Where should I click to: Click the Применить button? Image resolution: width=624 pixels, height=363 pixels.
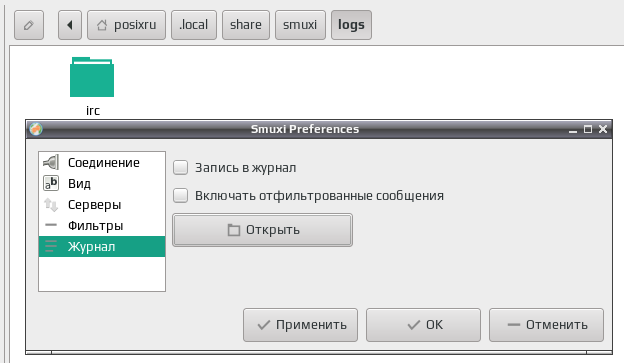coord(300,325)
